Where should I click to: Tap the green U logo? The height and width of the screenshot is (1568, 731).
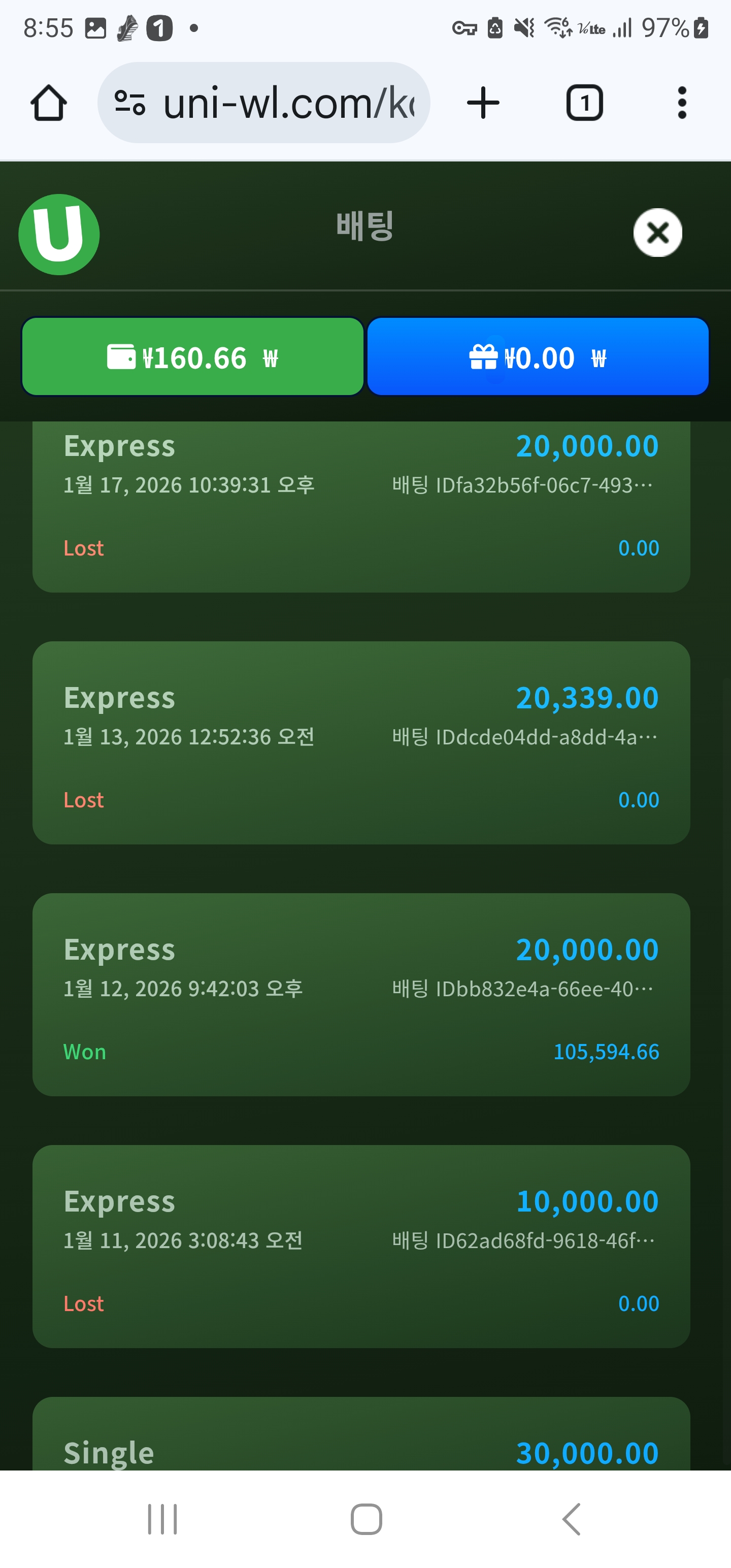(x=59, y=235)
